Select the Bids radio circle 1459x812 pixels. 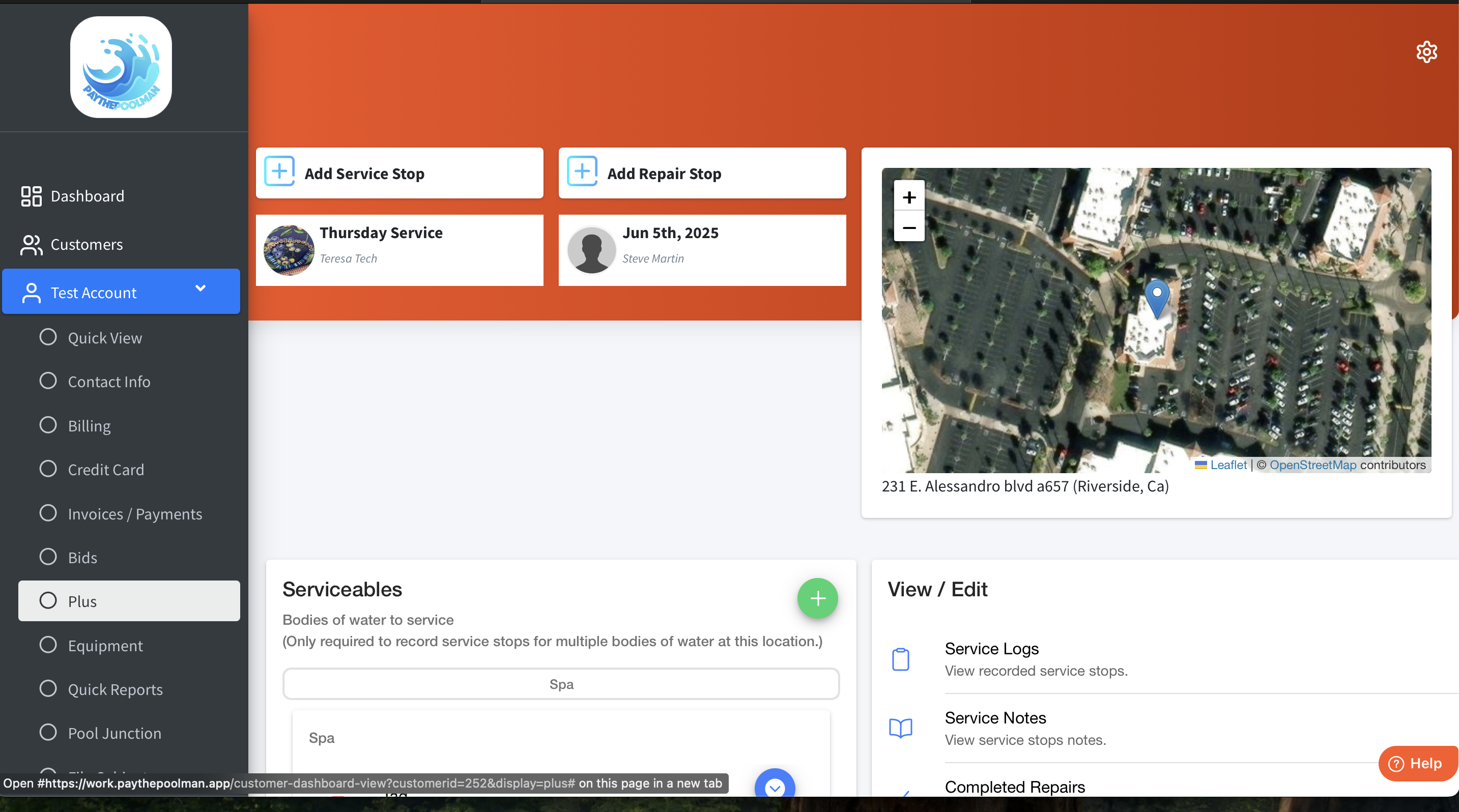click(48, 557)
